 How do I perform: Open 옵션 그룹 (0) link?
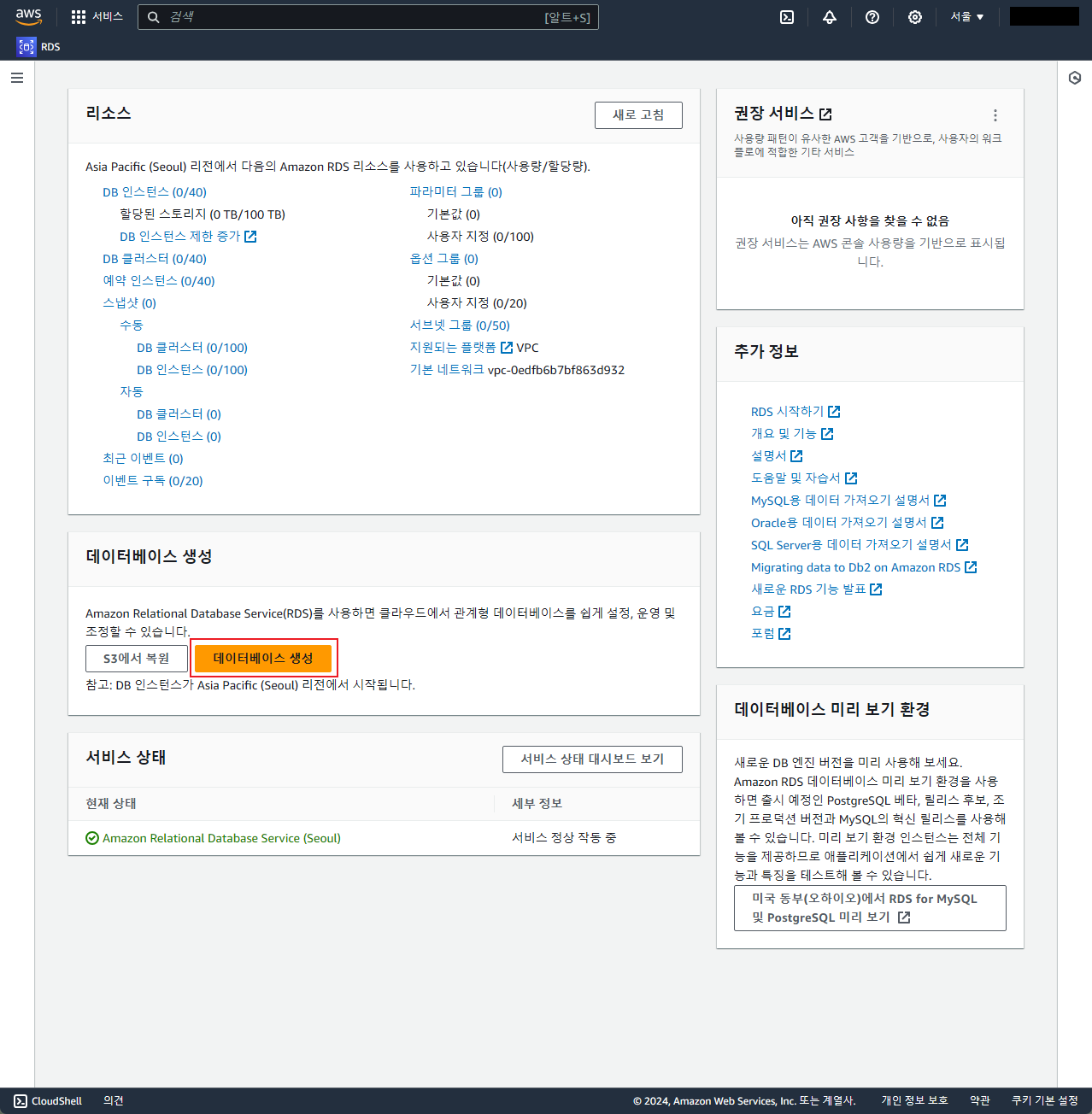444,259
